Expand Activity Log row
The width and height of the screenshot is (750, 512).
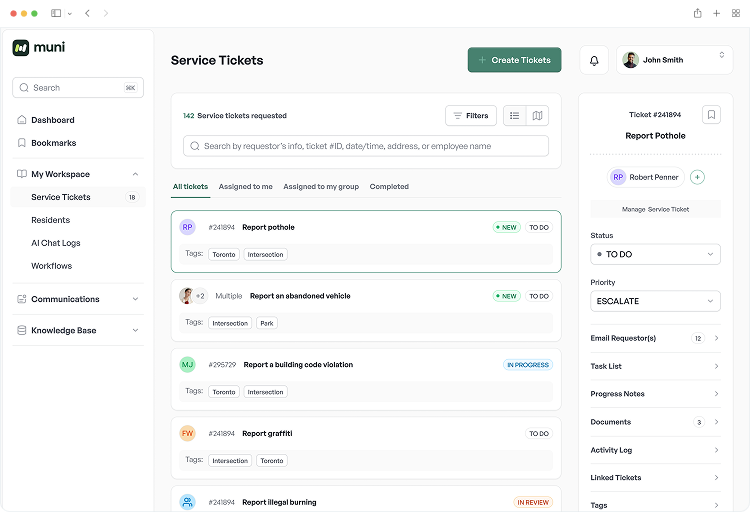tap(655, 450)
